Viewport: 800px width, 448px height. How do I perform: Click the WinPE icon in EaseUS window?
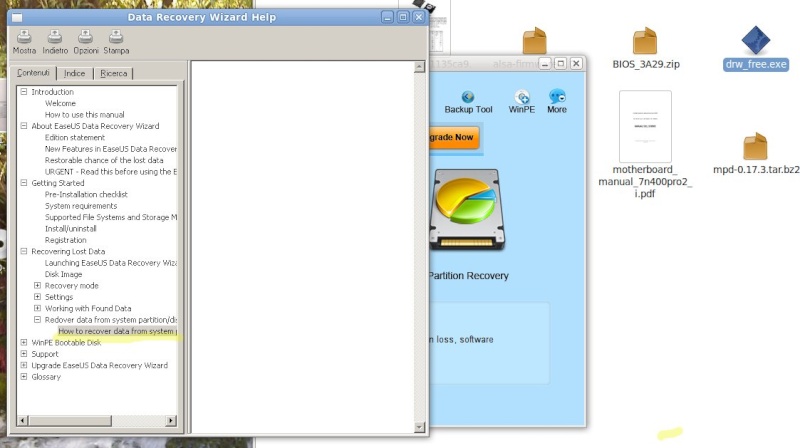(521, 102)
